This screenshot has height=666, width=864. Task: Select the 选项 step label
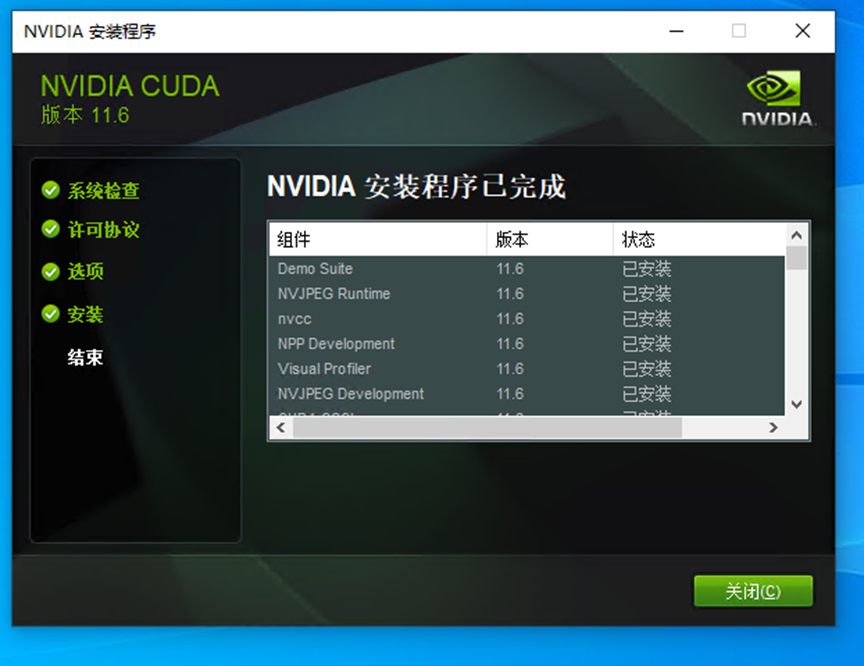tap(85, 272)
